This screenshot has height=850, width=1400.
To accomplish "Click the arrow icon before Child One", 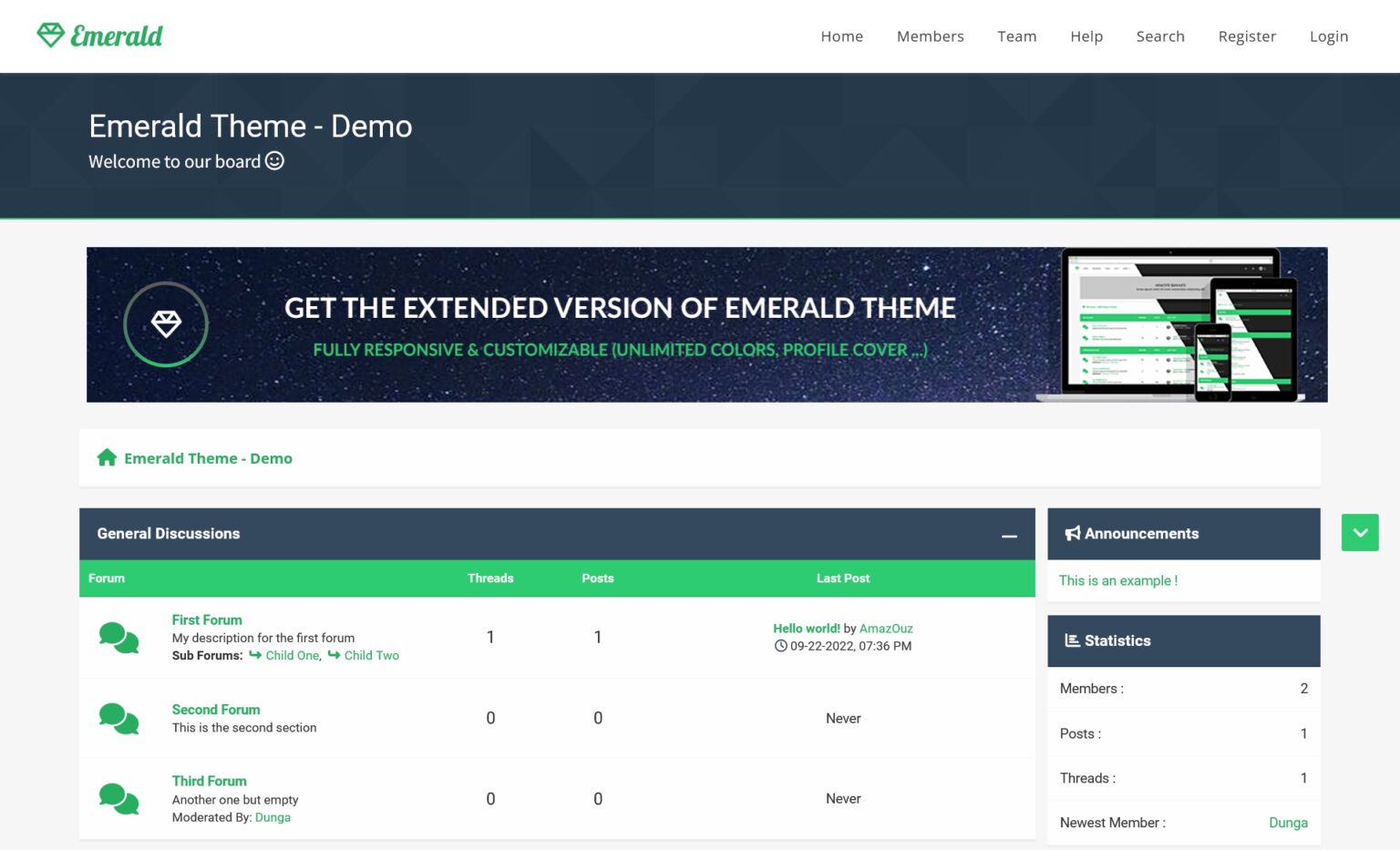I will pos(255,655).
